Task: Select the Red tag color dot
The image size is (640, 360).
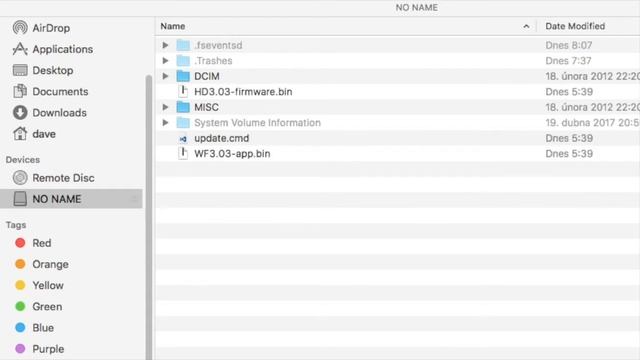Action: pyautogui.click(x=20, y=243)
